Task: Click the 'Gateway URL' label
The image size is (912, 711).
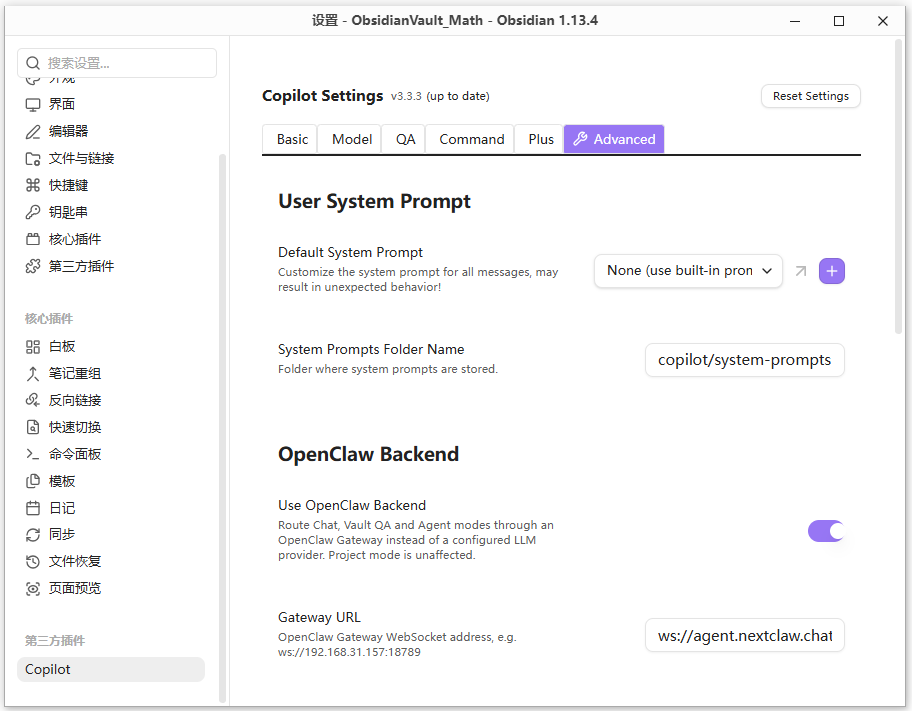Action: tap(319, 617)
